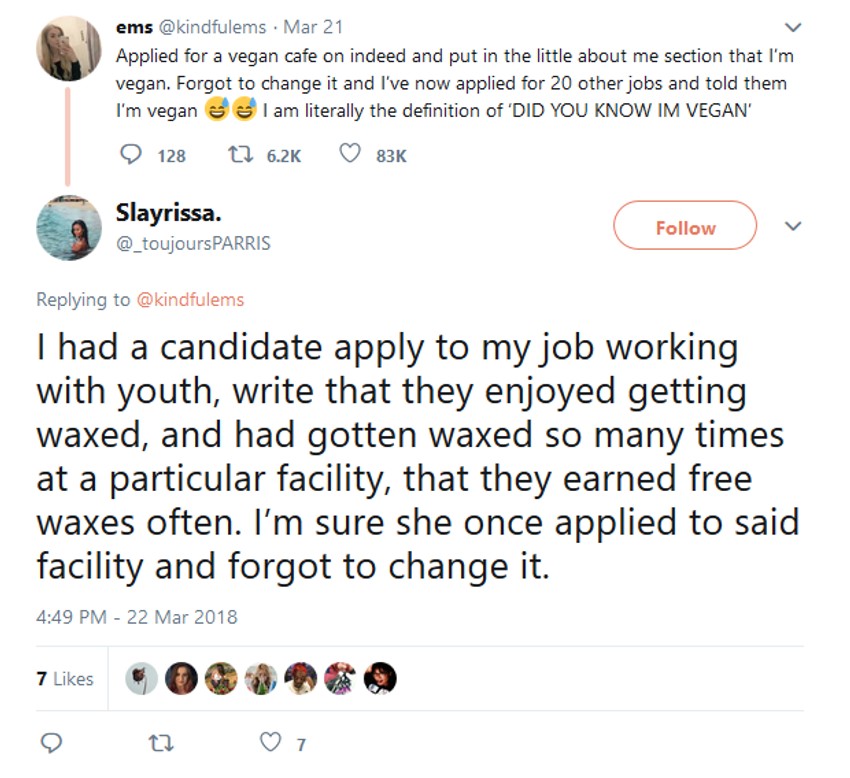This screenshot has width=850, height=778.
Task: Open chevron menu next to Follow button
Action: 794,227
